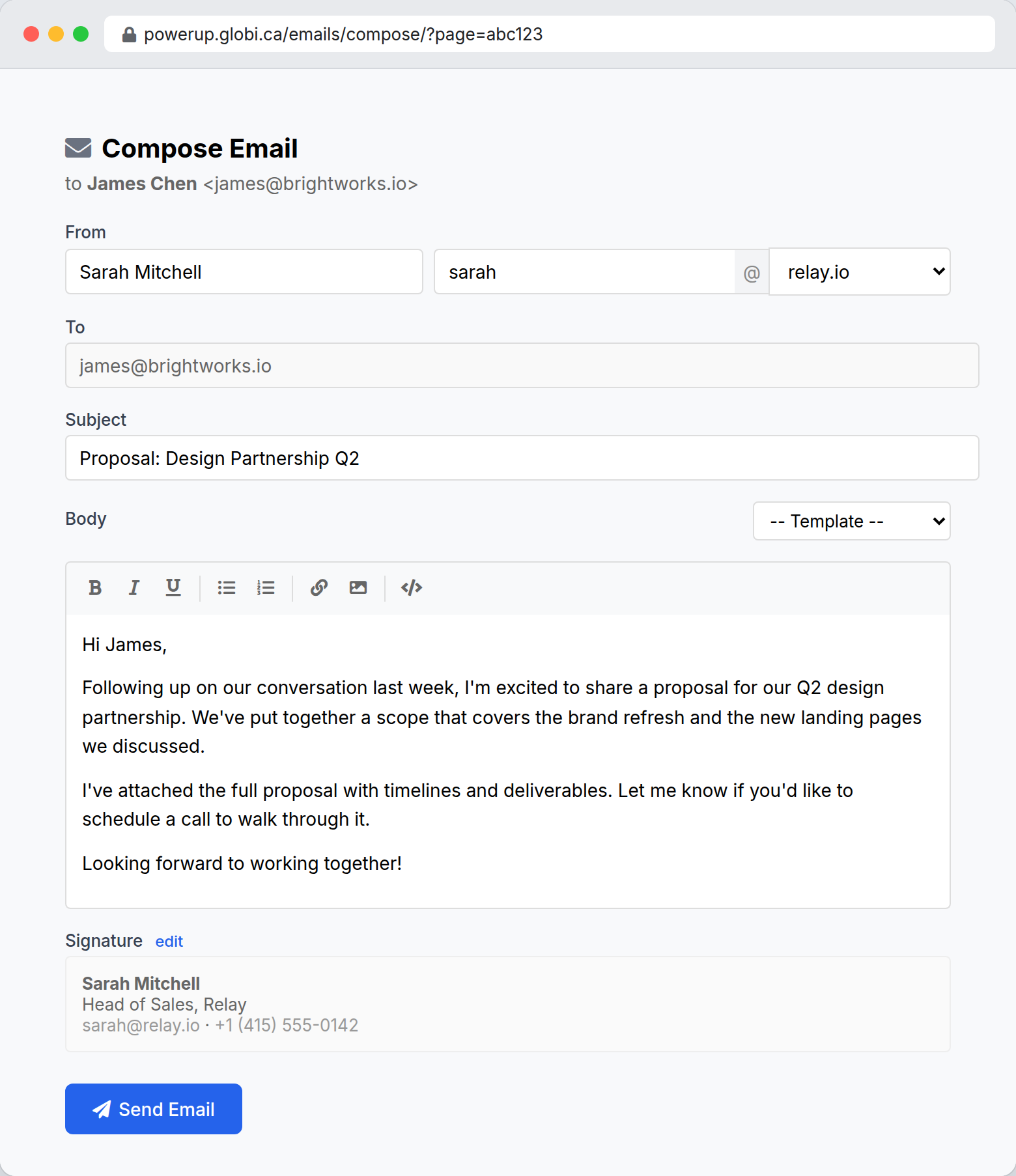
Task: Click the paper plane icon on Send Email
Action: [x=103, y=1109]
